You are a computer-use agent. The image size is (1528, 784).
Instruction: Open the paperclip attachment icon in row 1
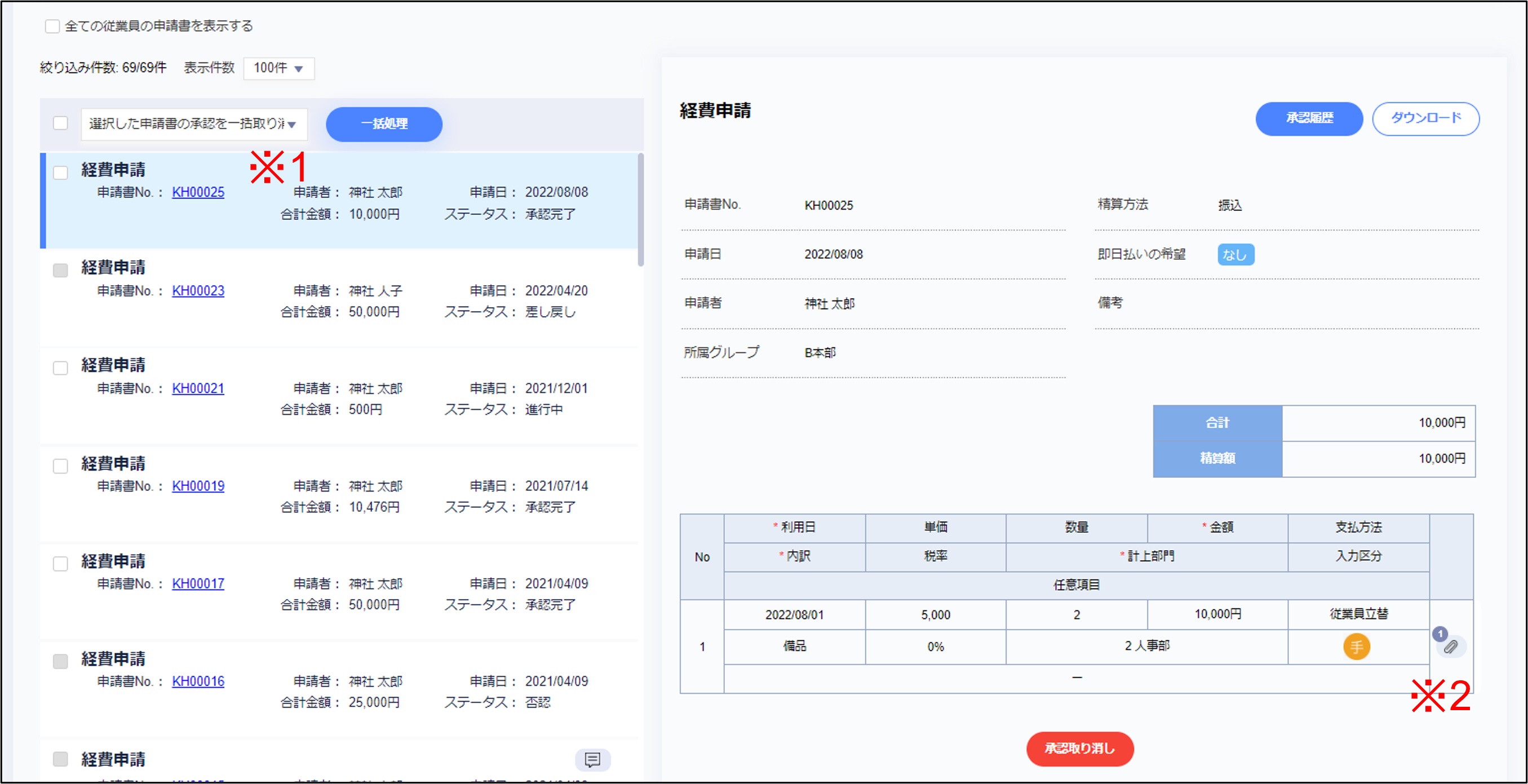[x=1451, y=646]
